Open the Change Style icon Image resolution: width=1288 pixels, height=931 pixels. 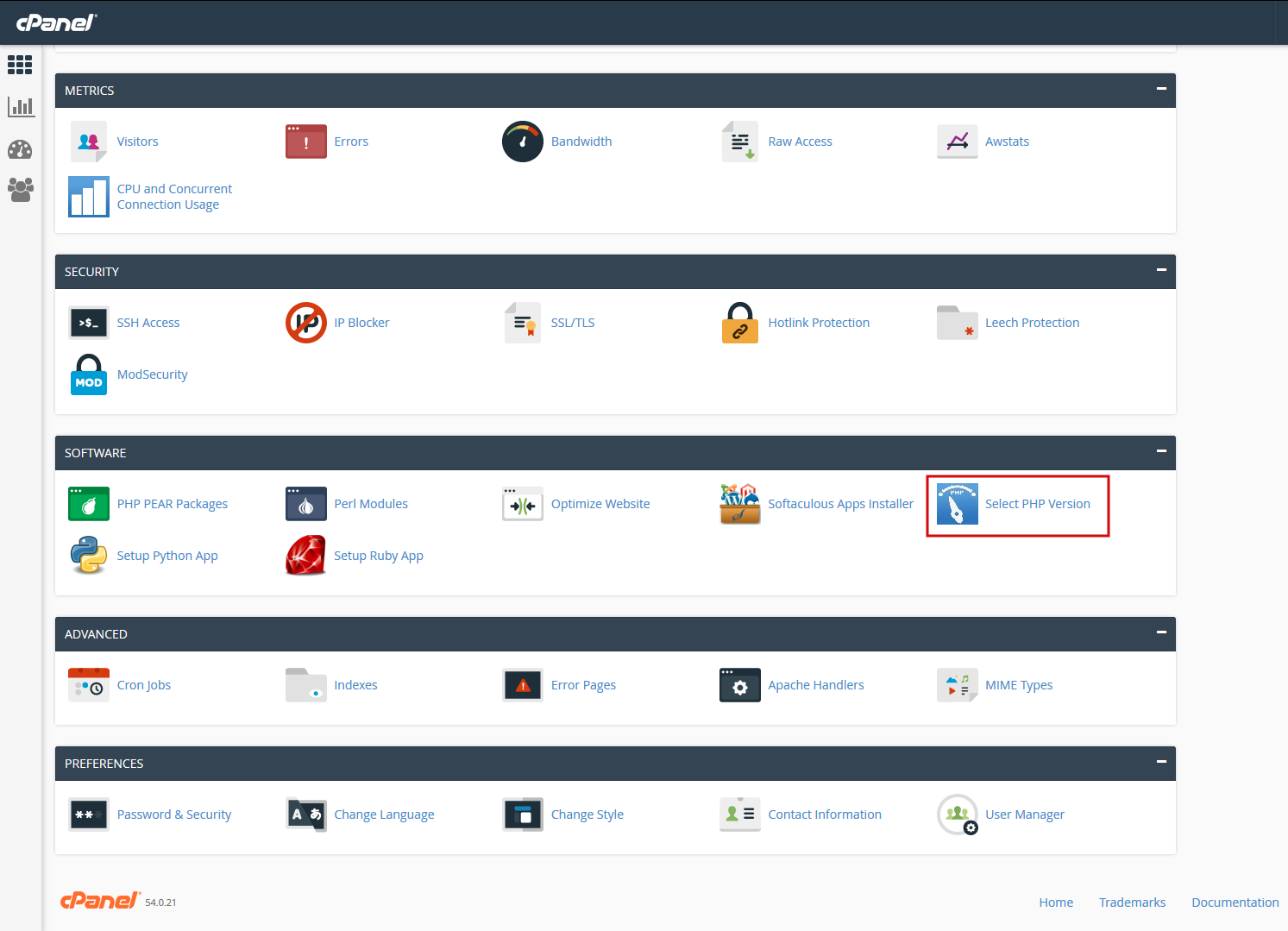click(x=523, y=815)
